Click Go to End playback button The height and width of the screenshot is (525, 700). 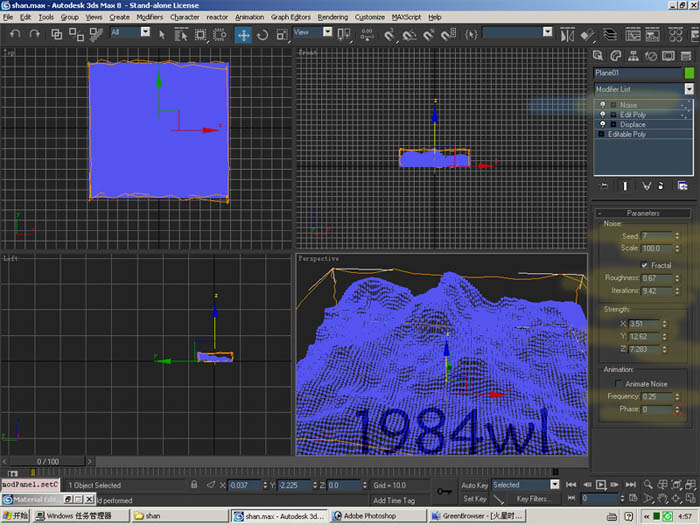(630, 485)
